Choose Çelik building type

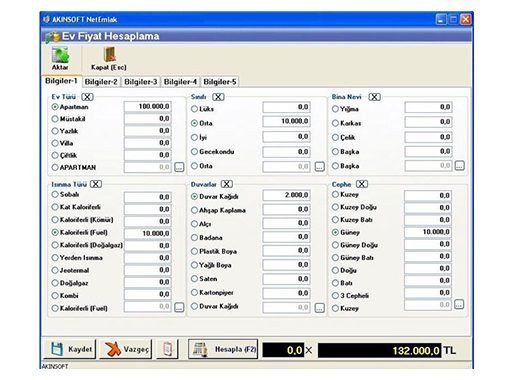coord(335,137)
